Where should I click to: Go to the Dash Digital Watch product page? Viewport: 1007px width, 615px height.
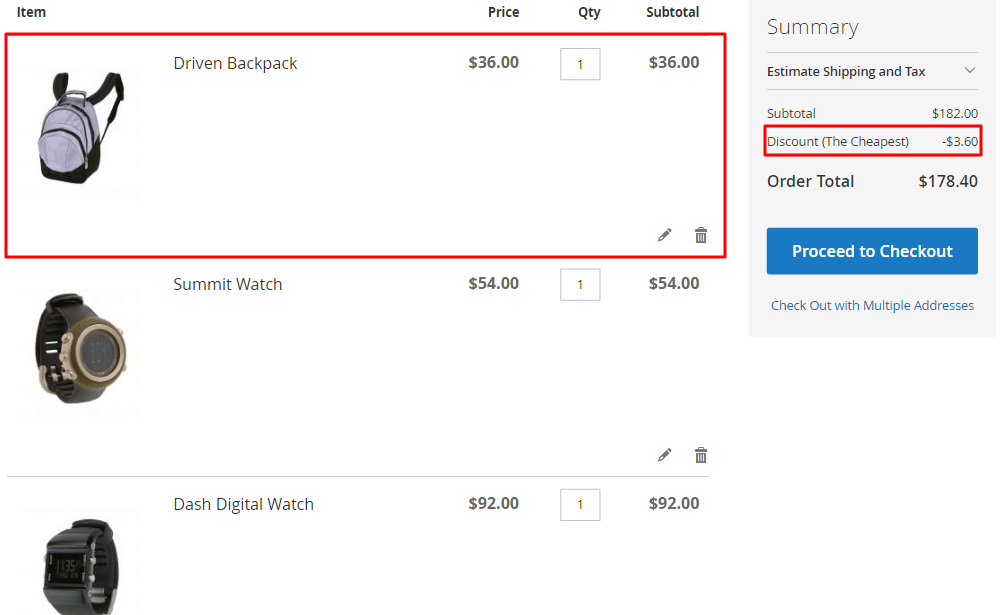point(243,504)
